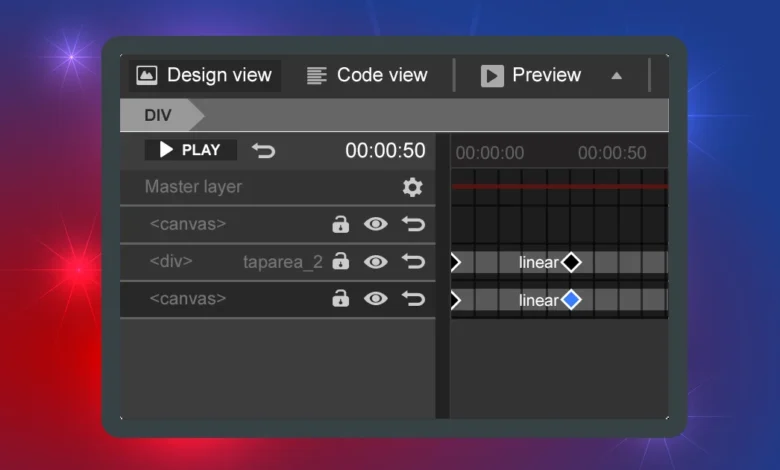This screenshot has width=780, height=470.
Task: Click the DIV breadcrumb element
Action: (x=158, y=115)
